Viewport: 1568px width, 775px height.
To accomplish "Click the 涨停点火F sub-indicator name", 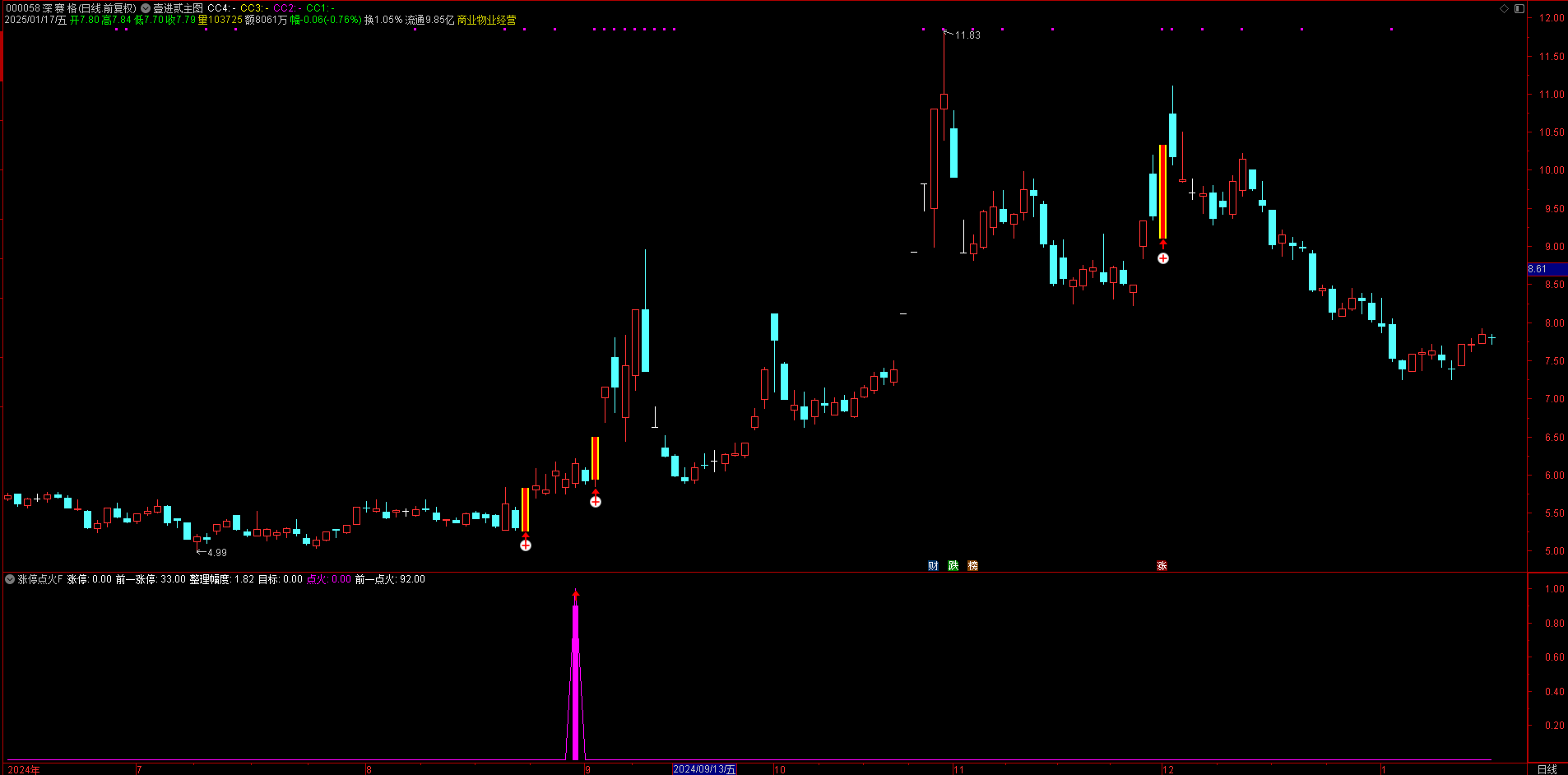I will click(40, 579).
